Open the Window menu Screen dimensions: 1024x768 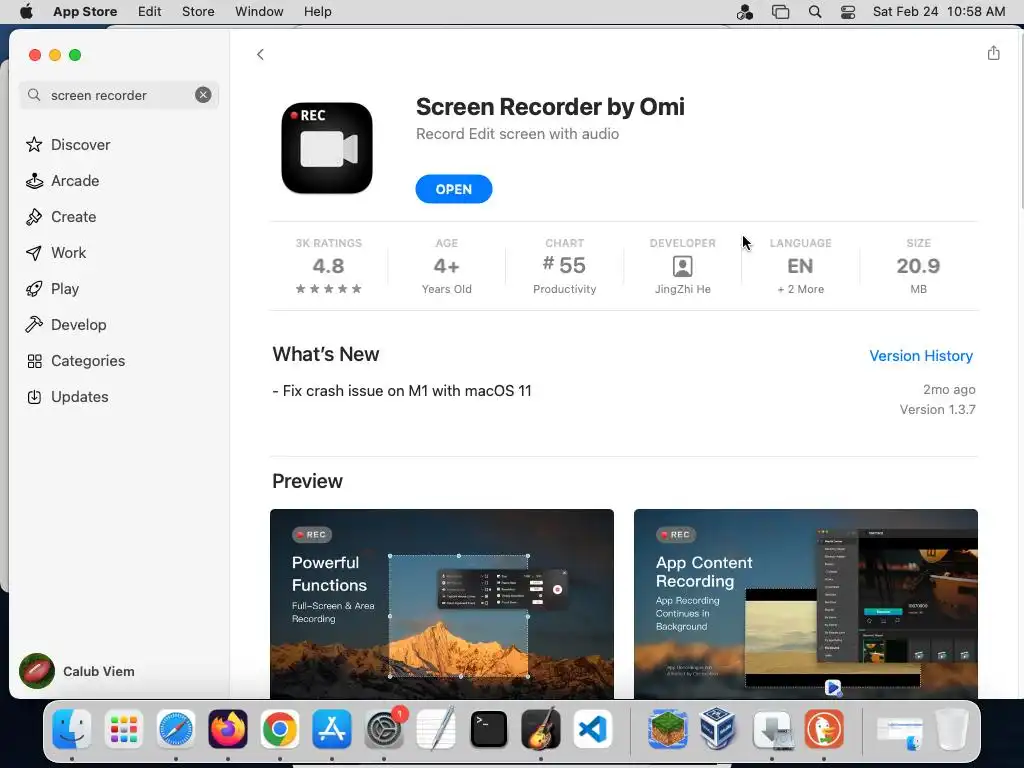[x=259, y=11]
